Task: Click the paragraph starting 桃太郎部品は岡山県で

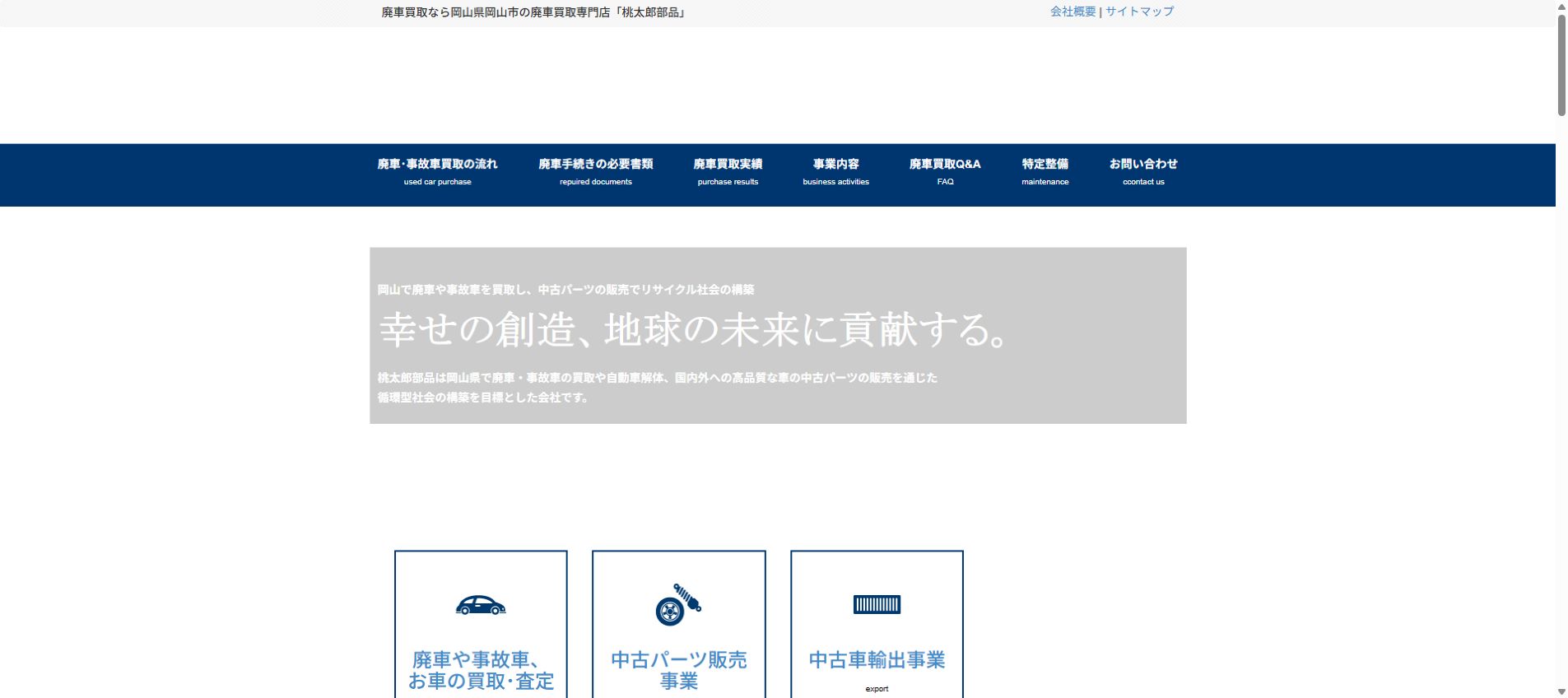Action: 657,388
